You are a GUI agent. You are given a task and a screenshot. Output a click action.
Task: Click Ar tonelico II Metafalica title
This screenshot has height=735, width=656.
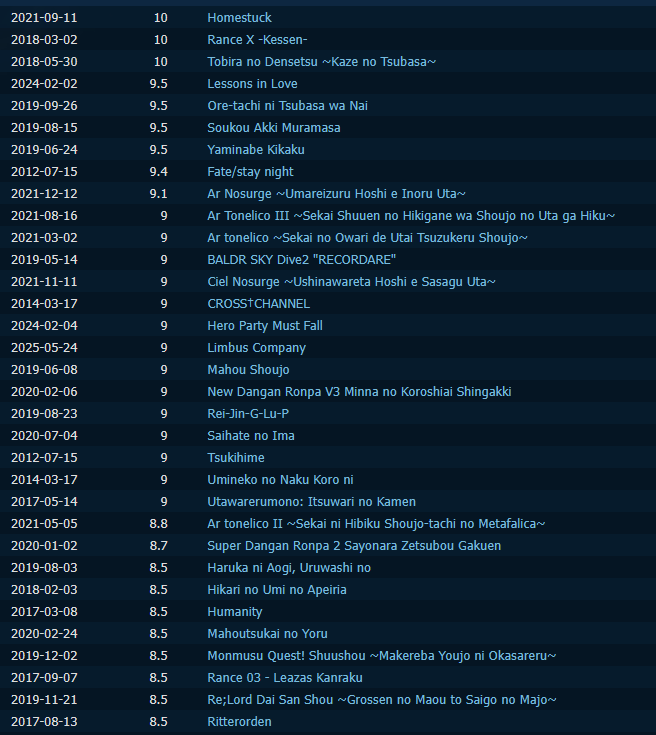377,525
